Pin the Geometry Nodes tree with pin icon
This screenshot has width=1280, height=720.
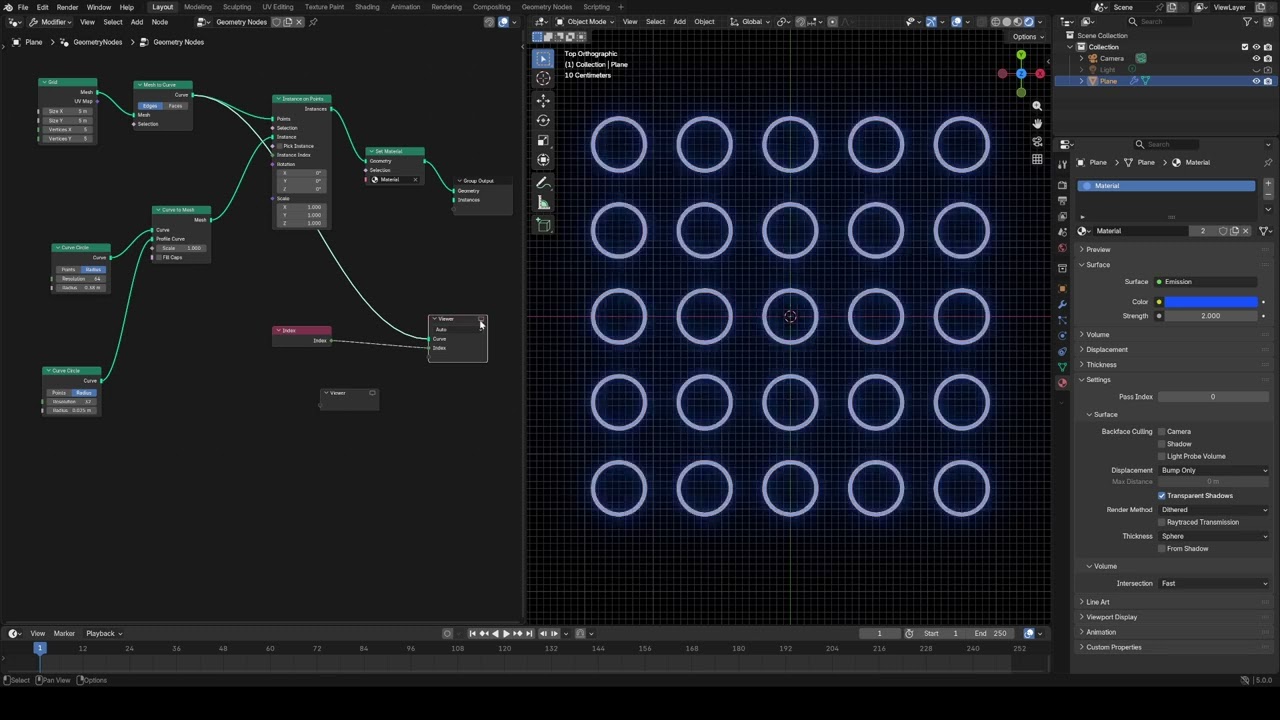313,22
